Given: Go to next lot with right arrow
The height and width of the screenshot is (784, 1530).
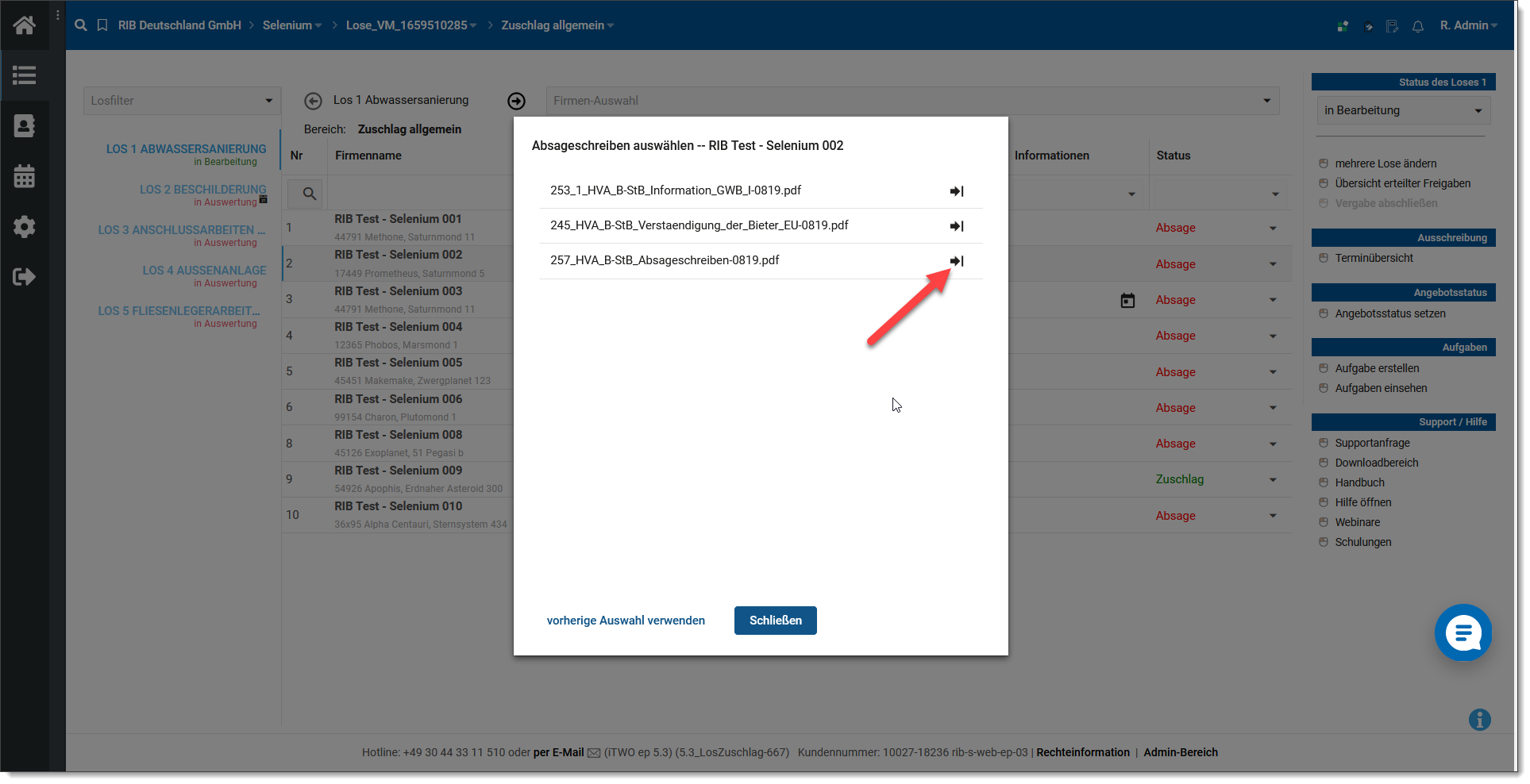Looking at the screenshot, I should tap(516, 101).
